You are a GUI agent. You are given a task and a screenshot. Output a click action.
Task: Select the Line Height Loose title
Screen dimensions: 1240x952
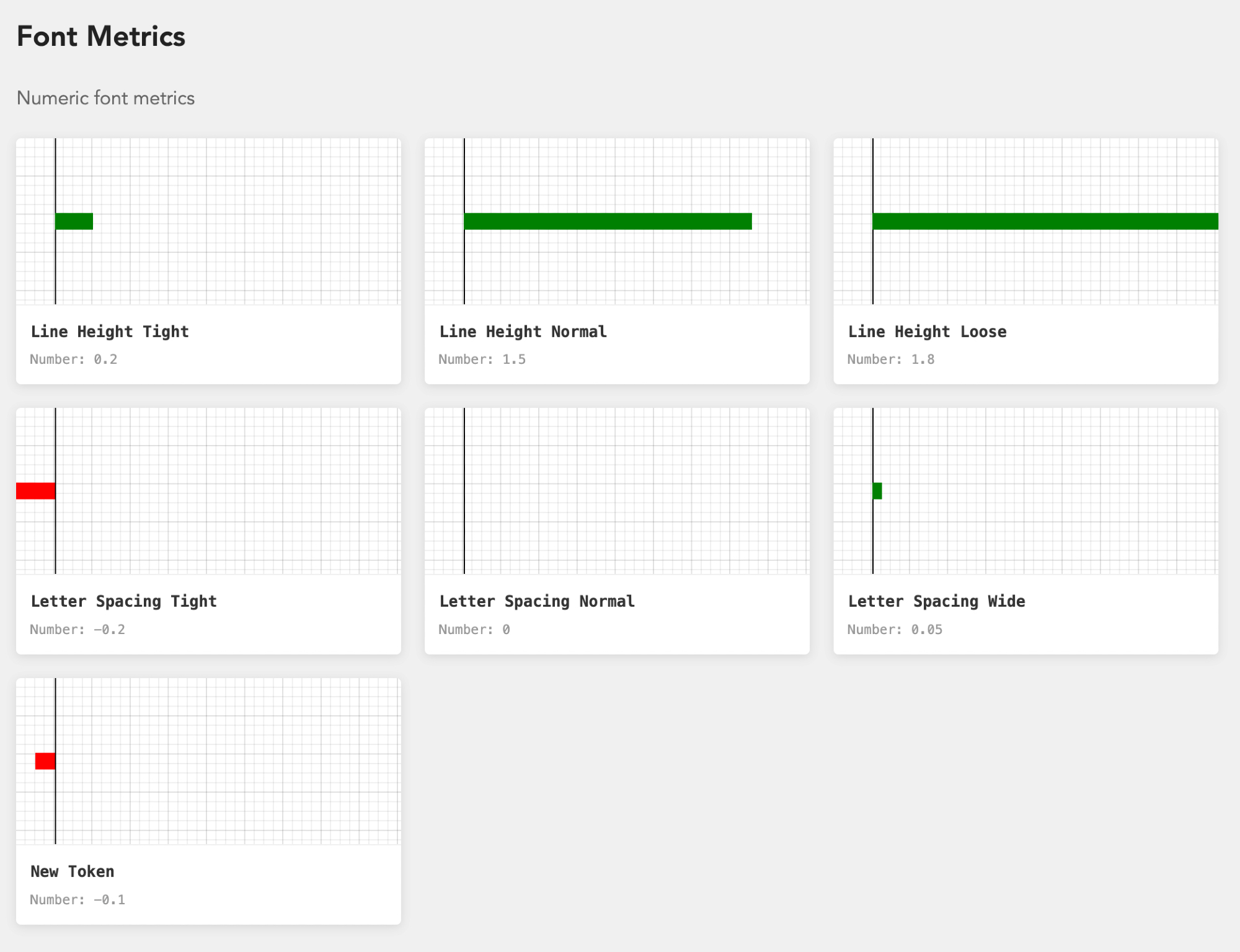click(x=927, y=332)
